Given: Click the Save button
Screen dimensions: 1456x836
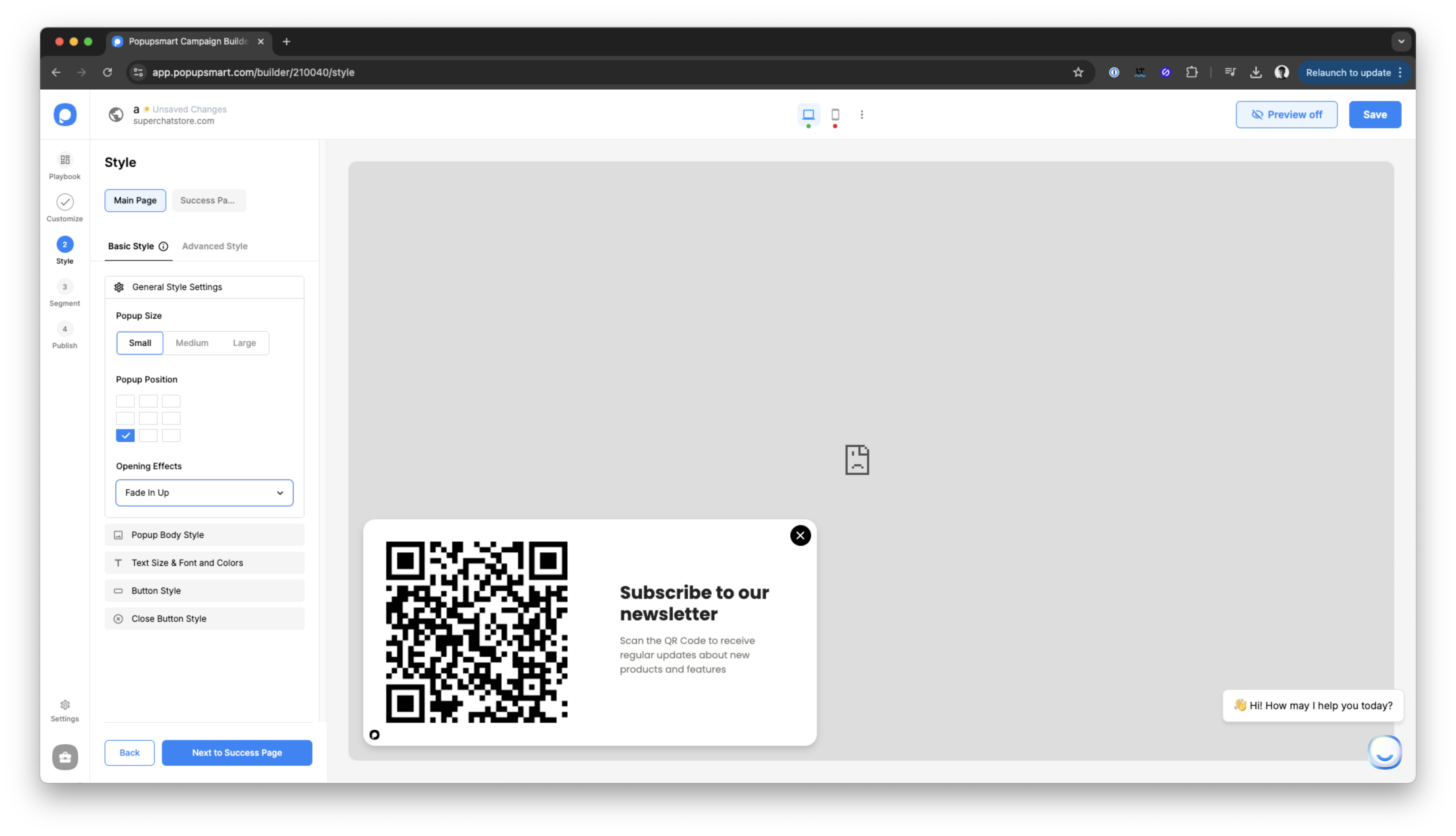Looking at the screenshot, I should pyautogui.click(x=1374, y=115).
